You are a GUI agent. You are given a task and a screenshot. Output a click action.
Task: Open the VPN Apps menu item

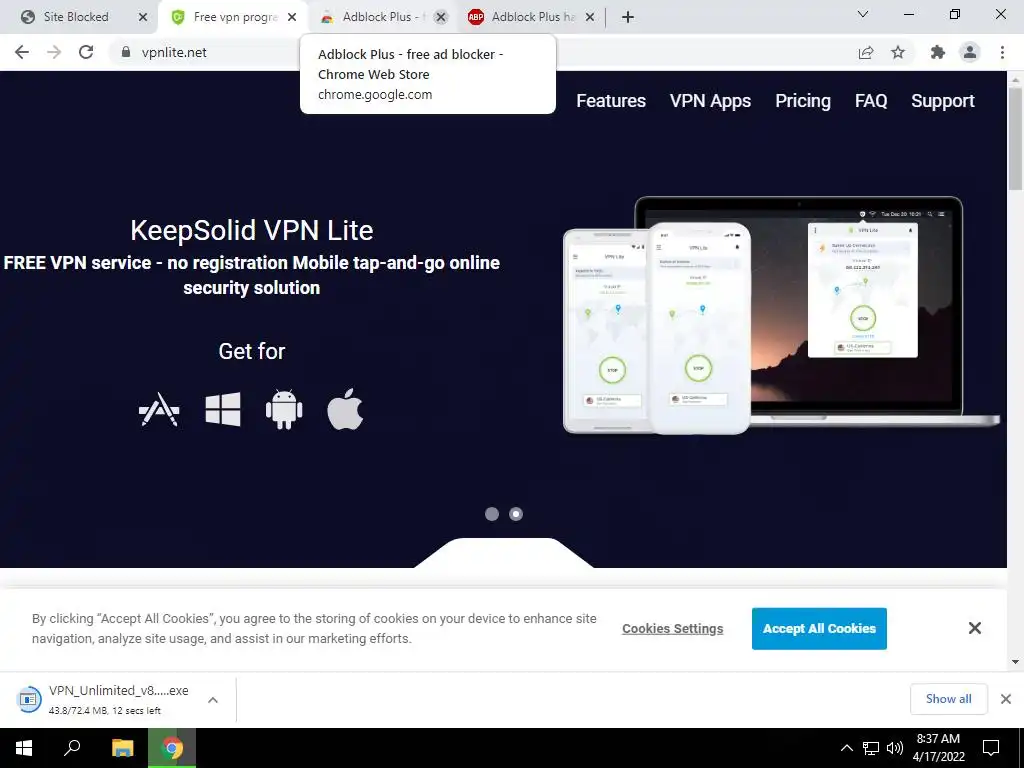(710, 101)
